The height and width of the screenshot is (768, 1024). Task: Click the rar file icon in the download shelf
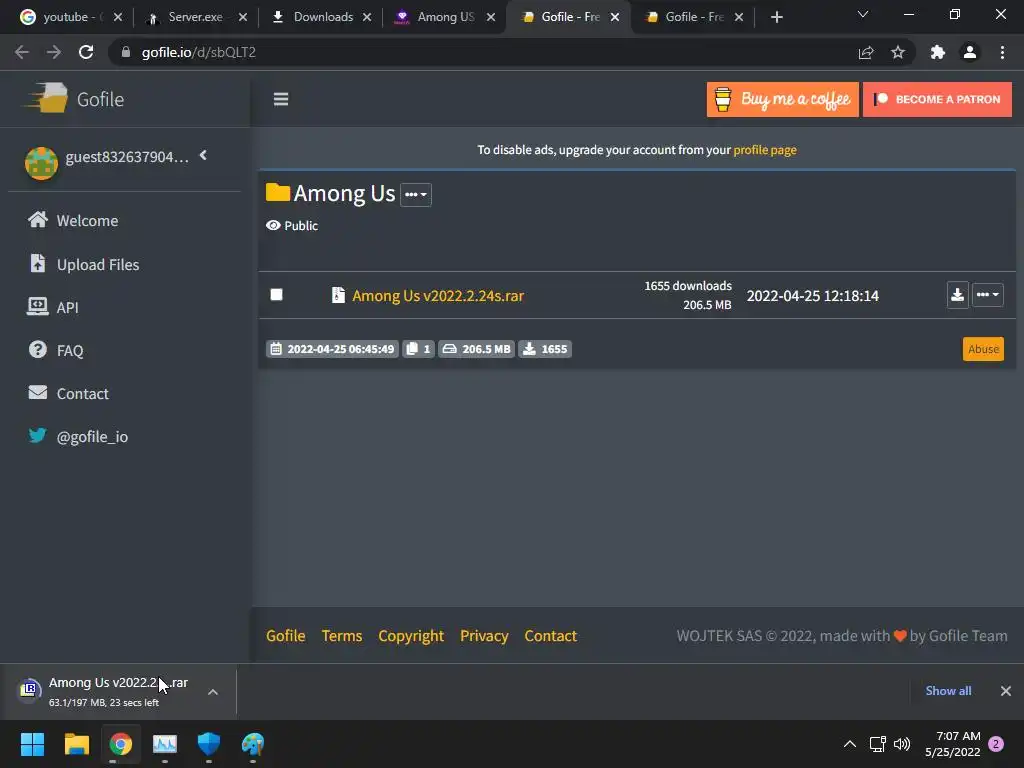click(x=29, y=690)
